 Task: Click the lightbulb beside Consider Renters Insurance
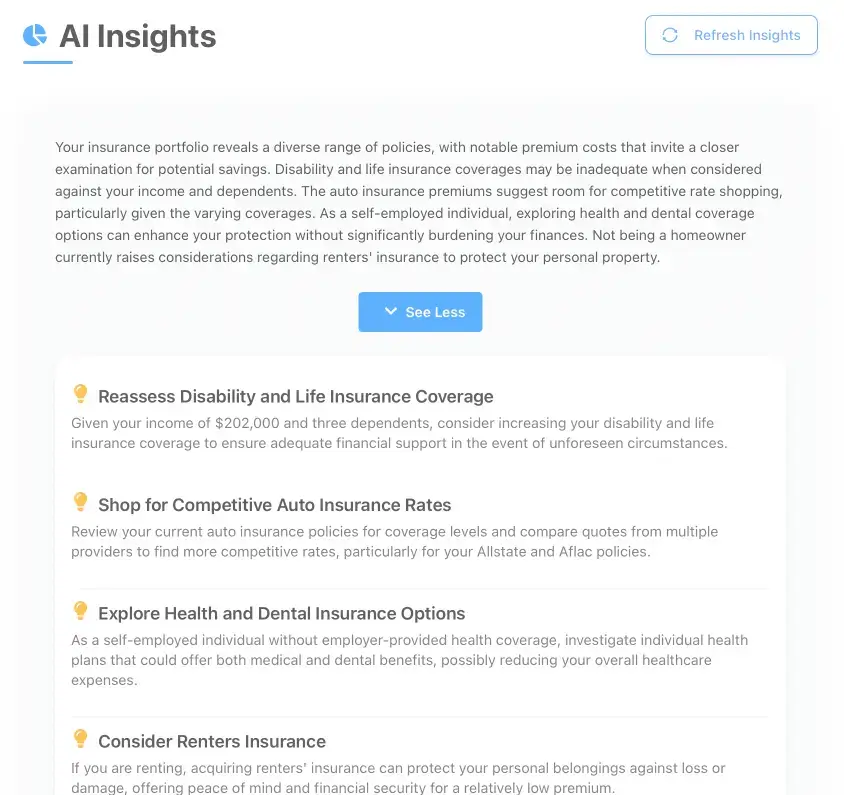80,738
